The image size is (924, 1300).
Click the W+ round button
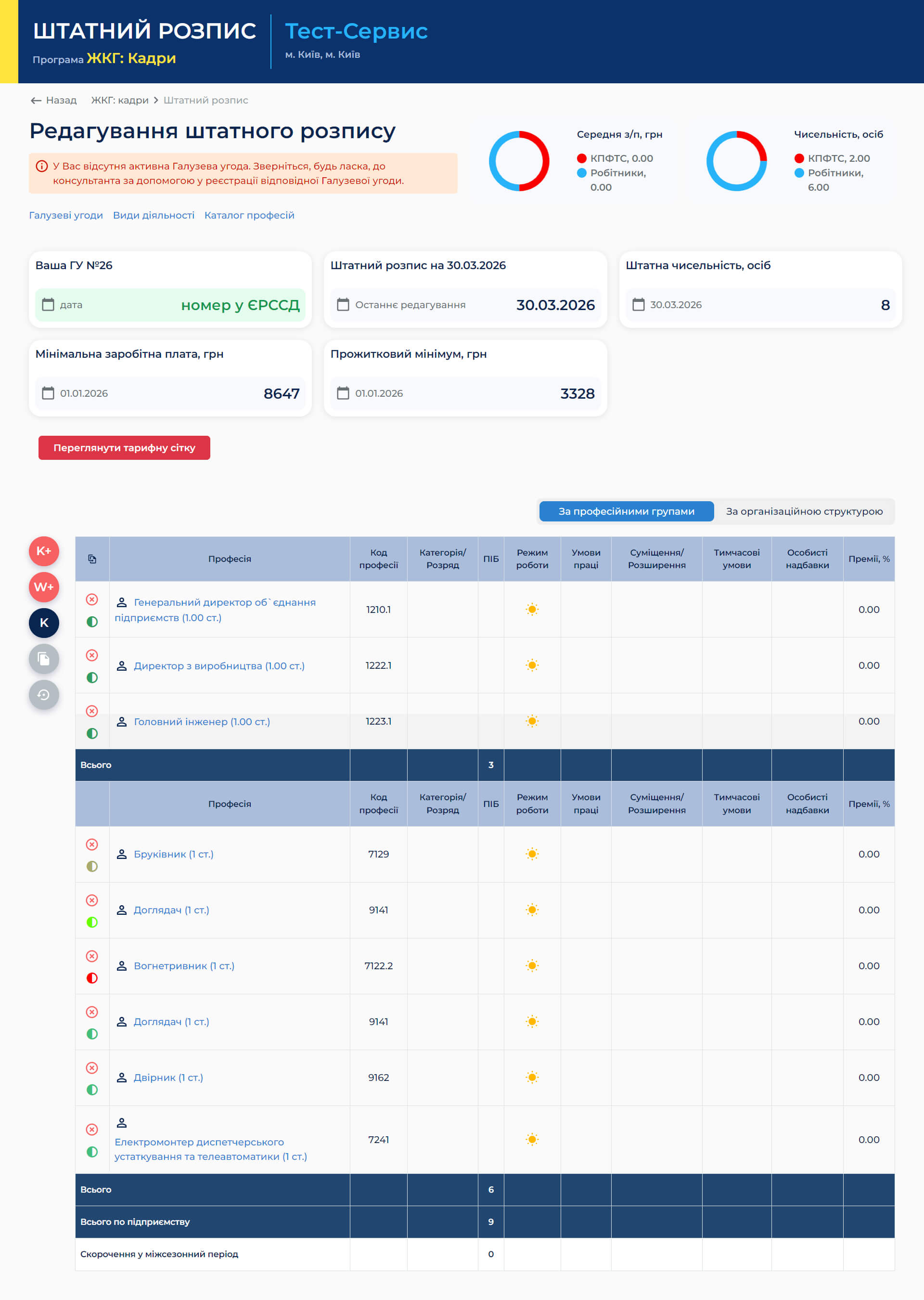coord(44,587)
